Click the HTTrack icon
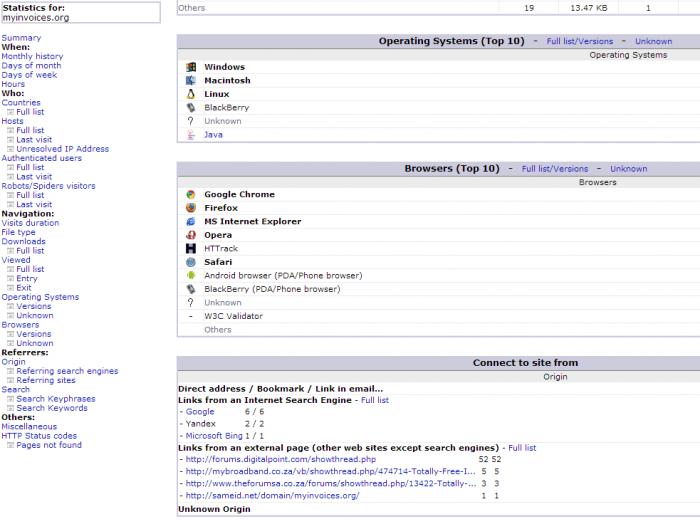Image resolution: width=700 pixels, height=524 pixels. tap(191, 249)
